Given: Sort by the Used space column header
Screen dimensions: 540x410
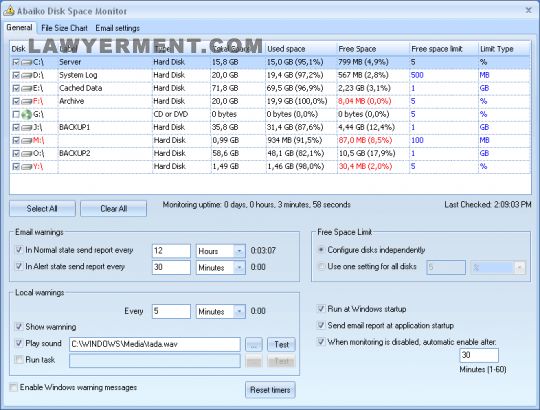Looking at the screenshot, I should click(301, 49).
